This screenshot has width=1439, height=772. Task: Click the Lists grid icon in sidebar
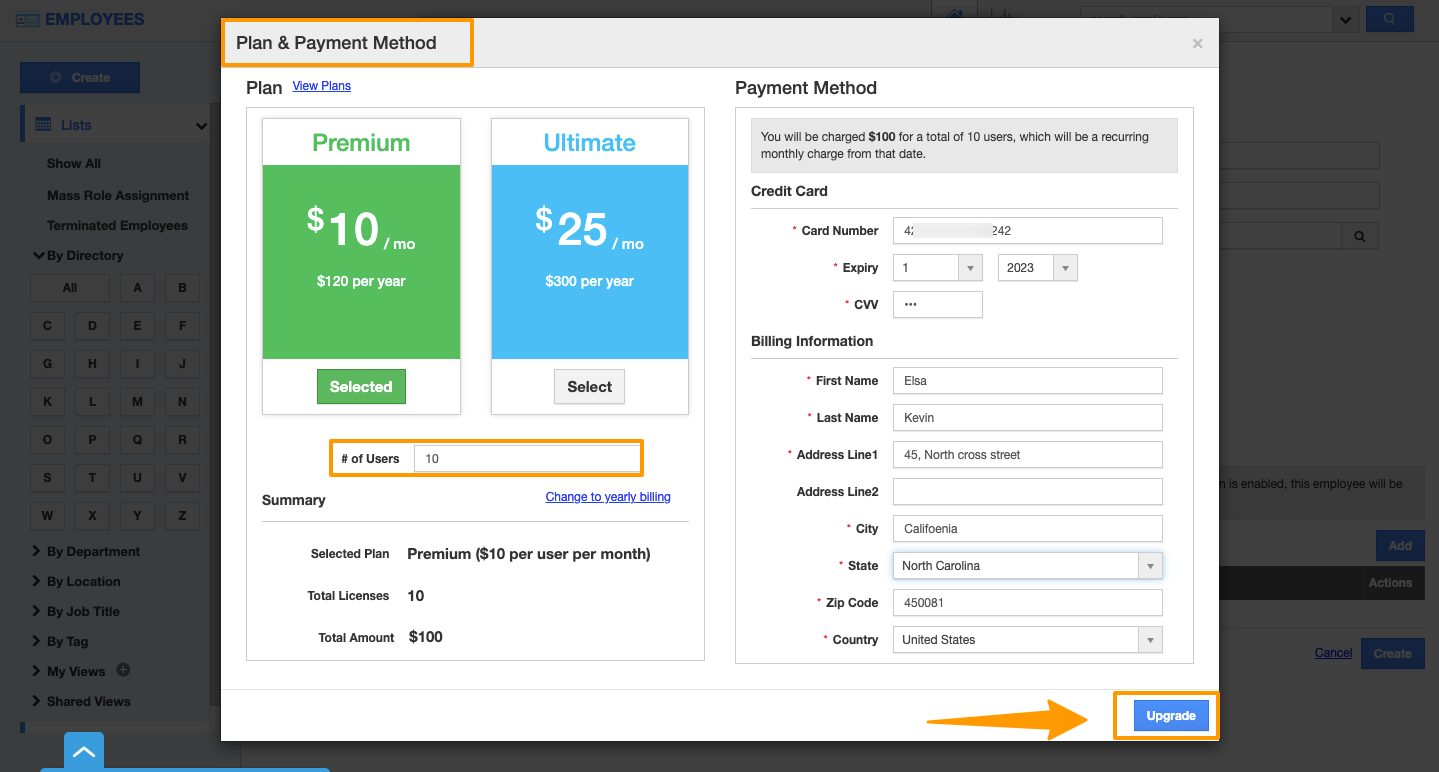[x=43, y=125]
